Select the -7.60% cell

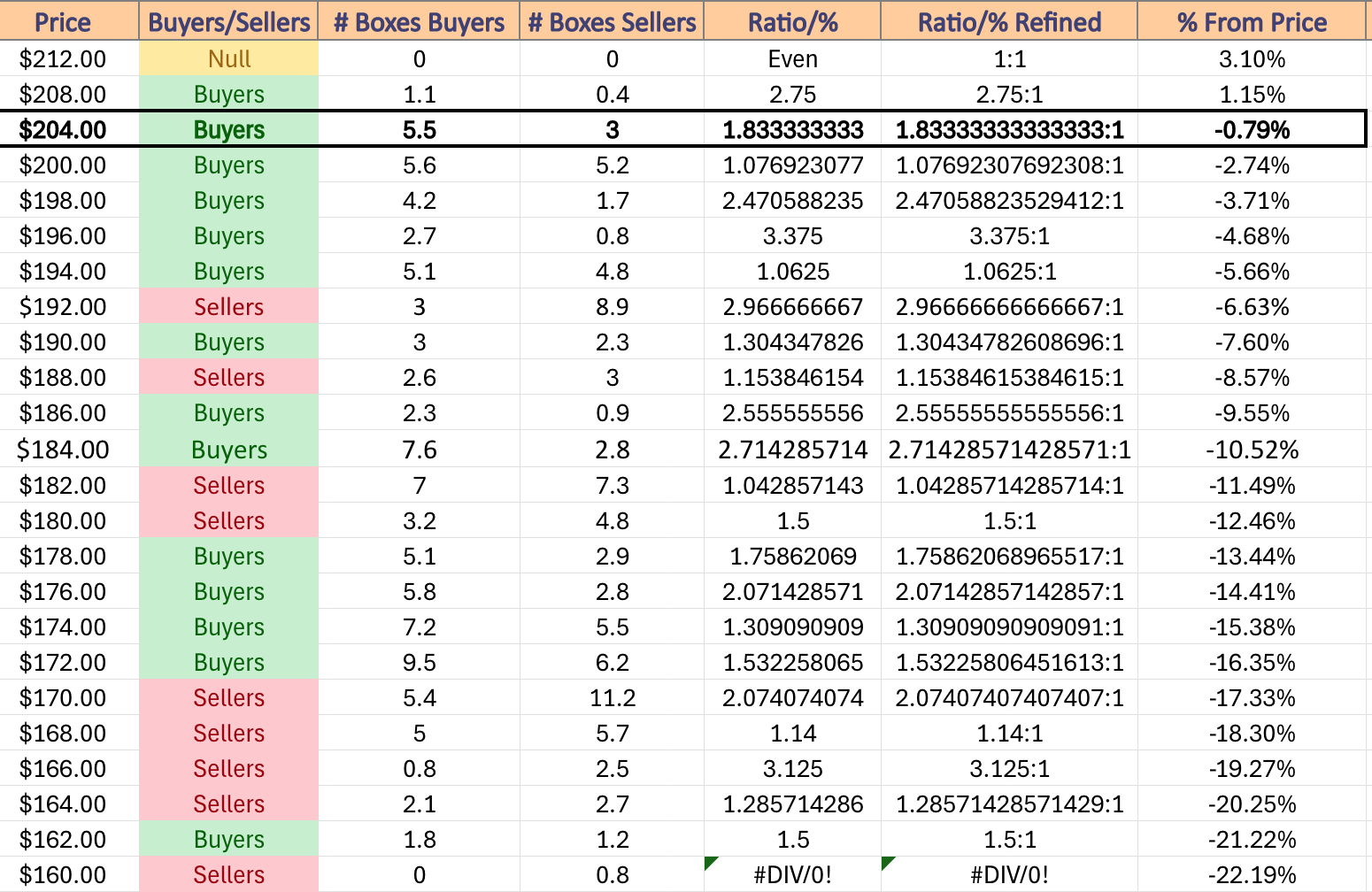click(1252, 342)
